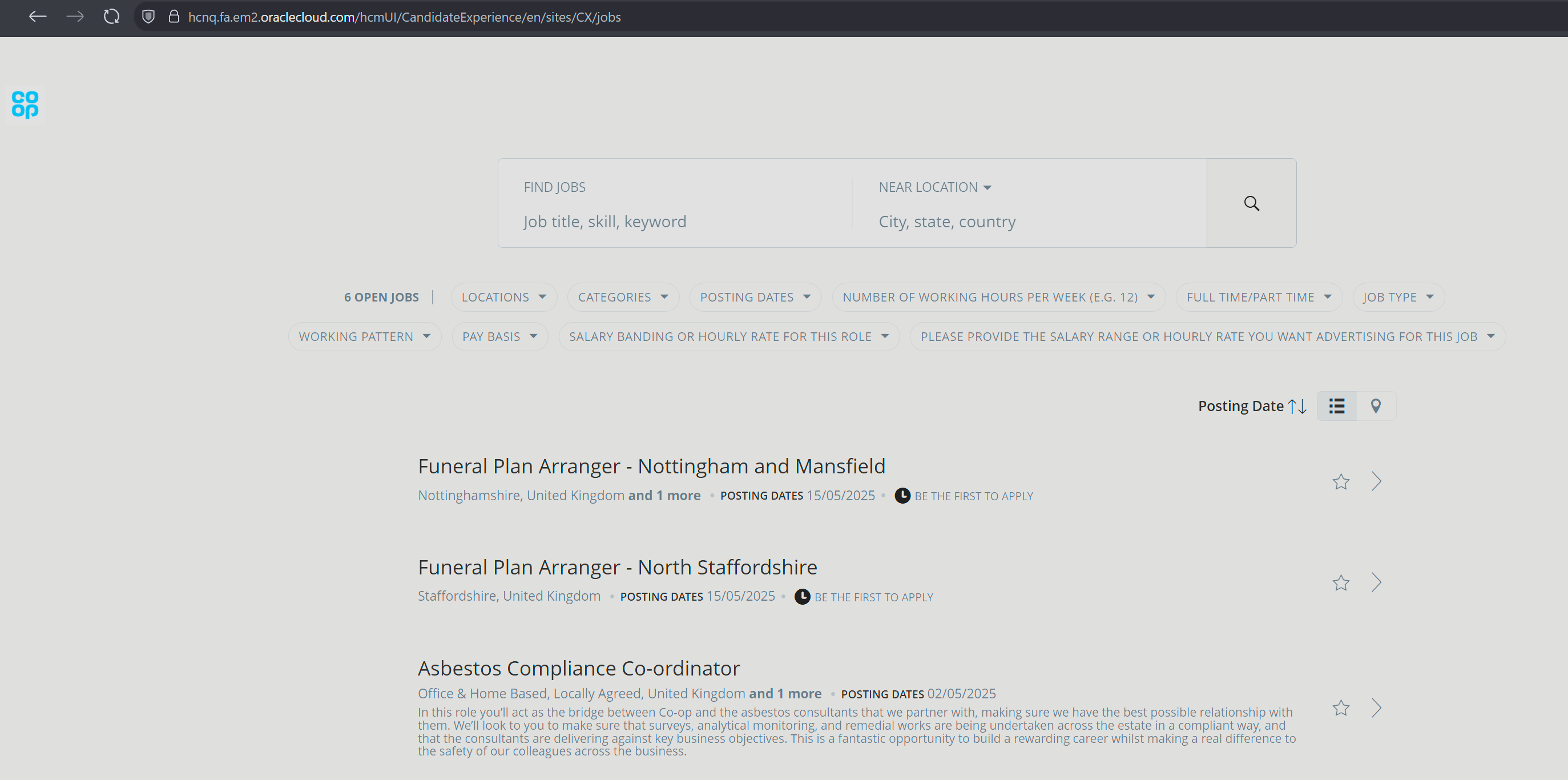1568x780 pixels.
Task: Click the '6 OPEN JOBS' text
Action: coord(381,297)
